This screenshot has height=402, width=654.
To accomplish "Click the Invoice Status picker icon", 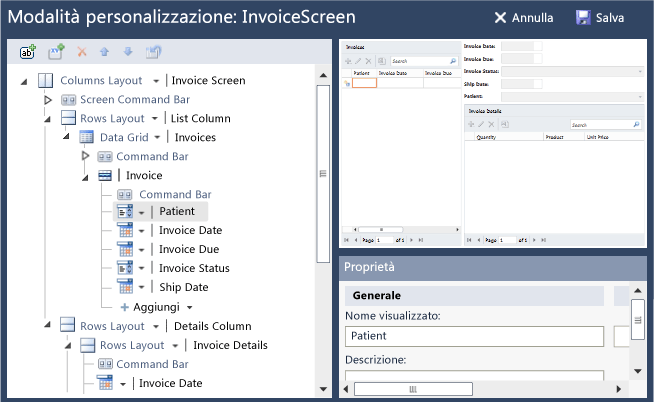I will [125, 268].
